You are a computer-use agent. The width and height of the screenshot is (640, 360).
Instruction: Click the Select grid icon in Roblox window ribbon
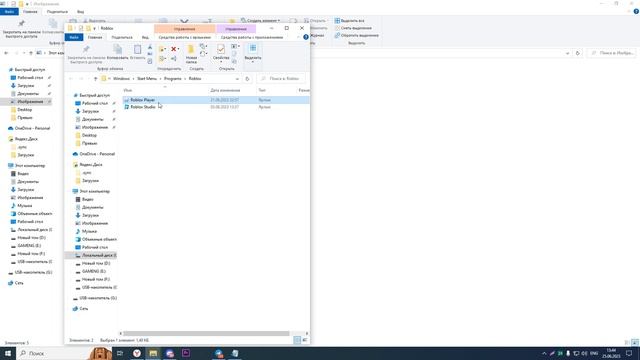253,49
